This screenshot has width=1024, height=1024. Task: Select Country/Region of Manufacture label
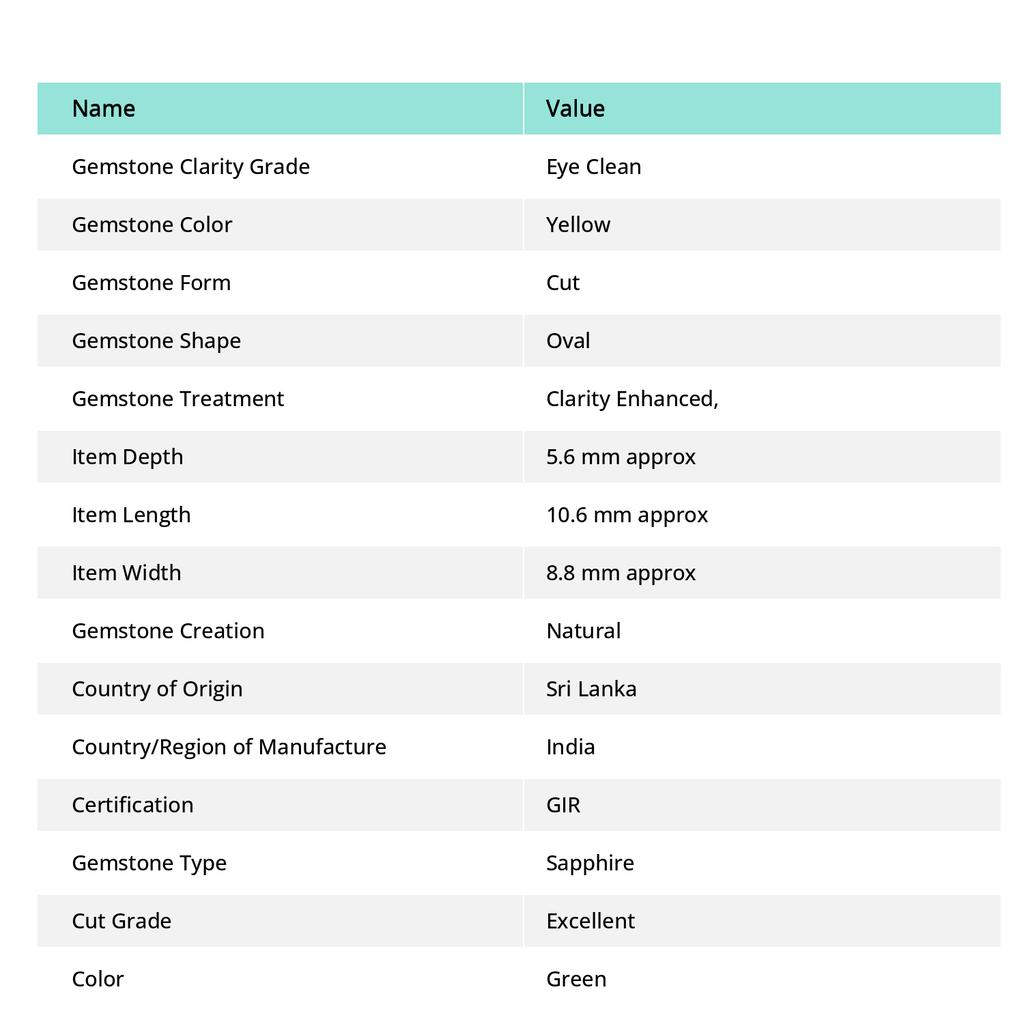pyautogui.click(x=229, y=747)
